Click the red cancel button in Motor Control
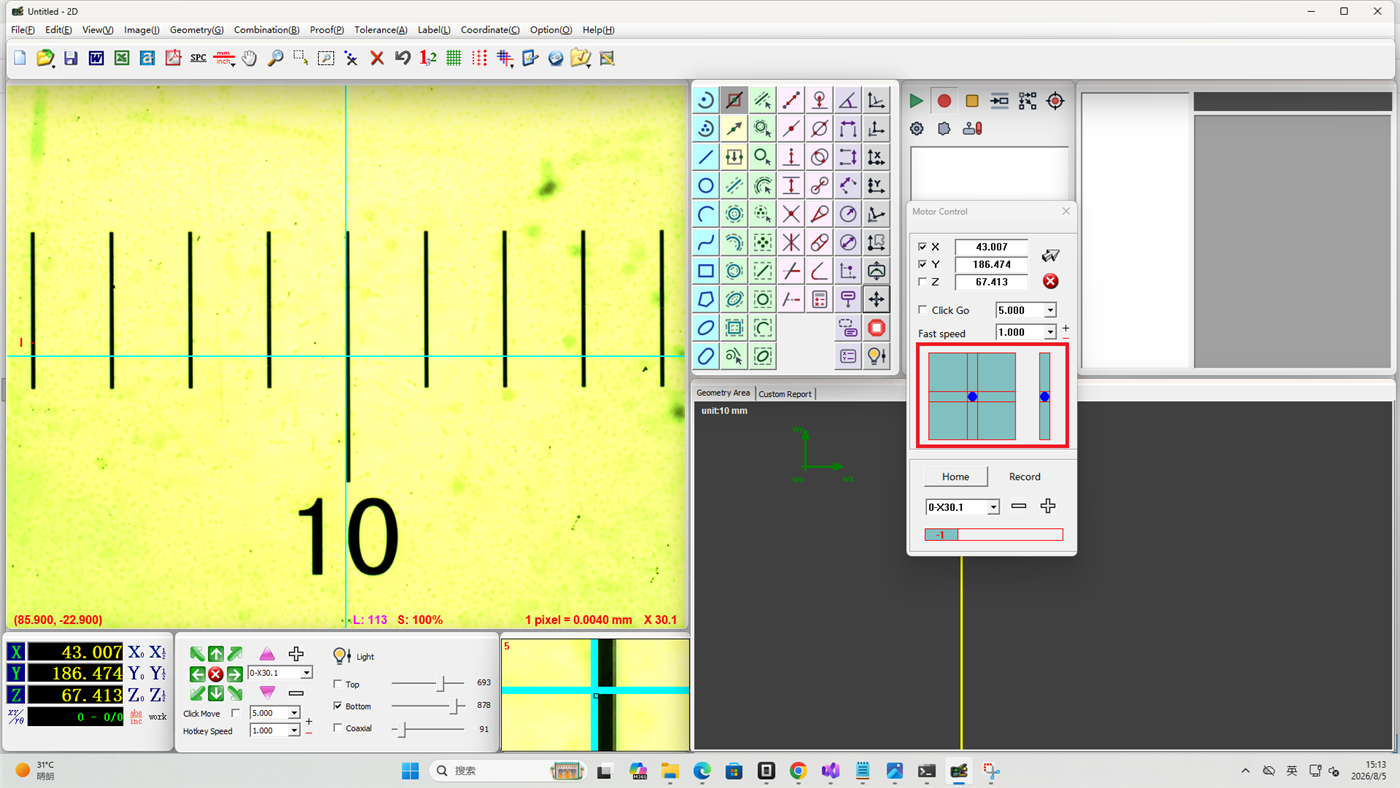The height and width of the screenshot is (788, 1400). (x=1050, y=281)
